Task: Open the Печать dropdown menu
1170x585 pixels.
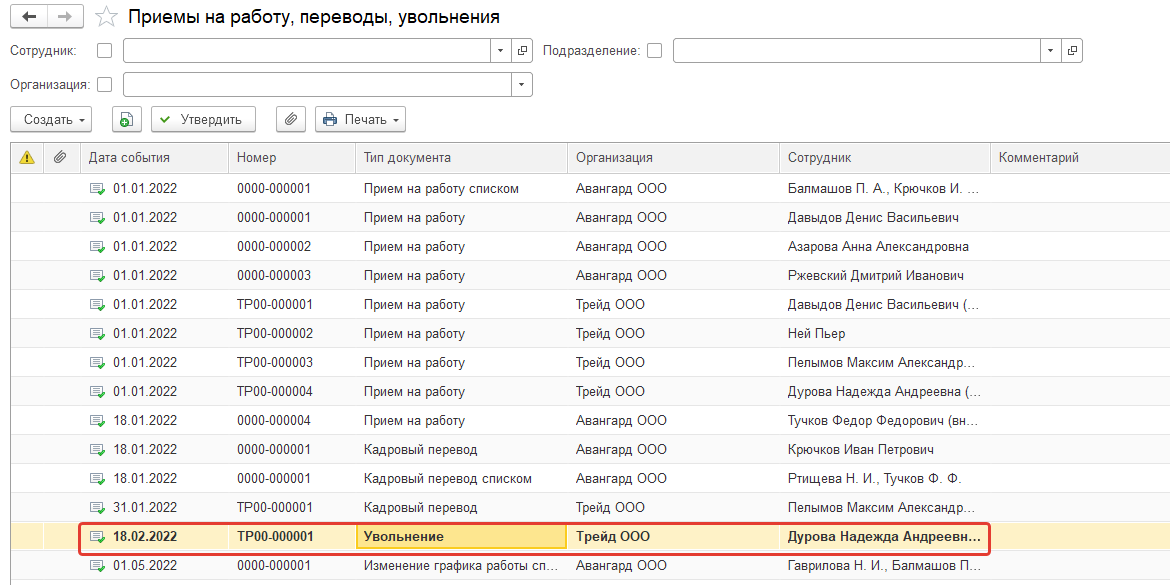Action: pyautogui.click(x=361, y=120)
